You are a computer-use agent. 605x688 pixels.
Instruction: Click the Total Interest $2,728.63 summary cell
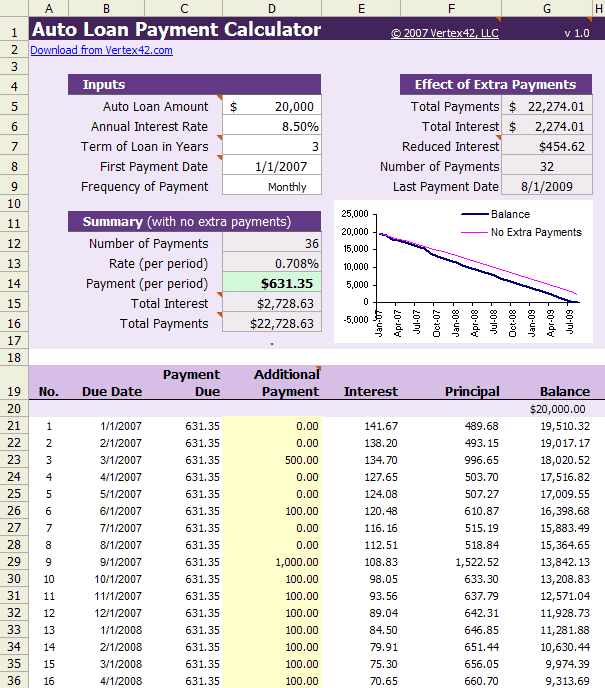(271, 303)
